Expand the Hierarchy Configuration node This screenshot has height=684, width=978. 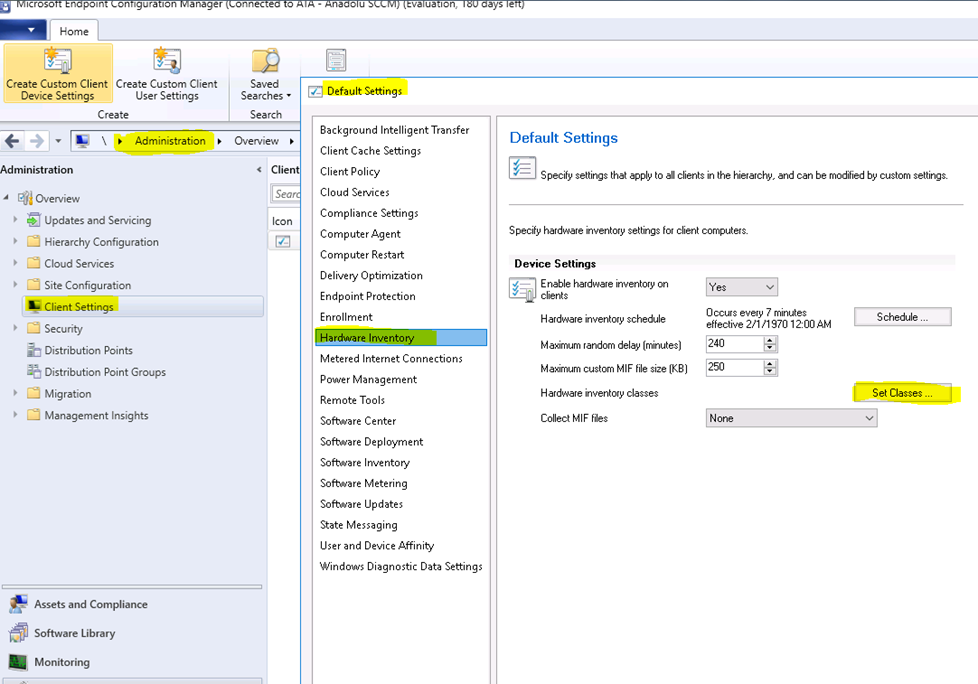16,241
